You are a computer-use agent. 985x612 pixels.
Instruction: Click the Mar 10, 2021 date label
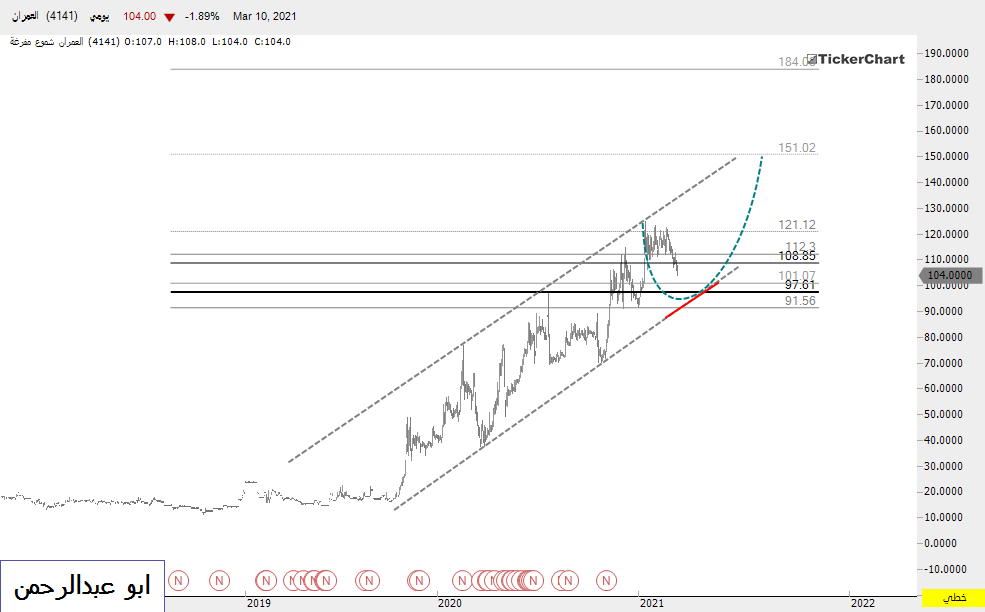pyautogui.click(x=264, y=17)
